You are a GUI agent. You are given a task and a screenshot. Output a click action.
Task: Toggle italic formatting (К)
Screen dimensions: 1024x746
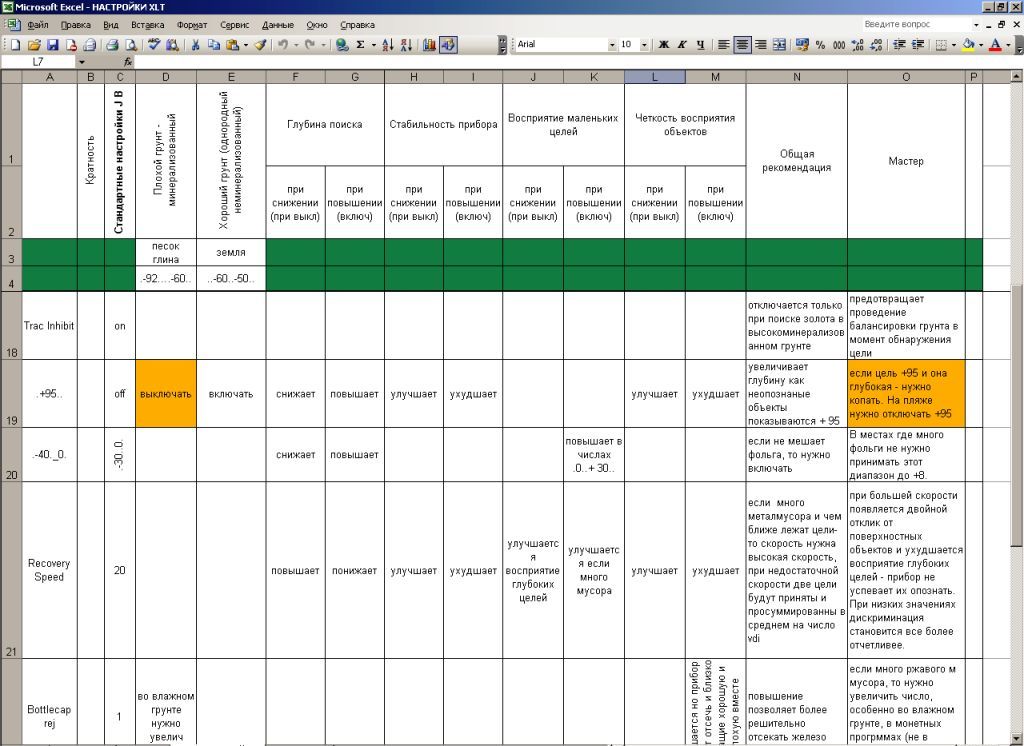(682, 45)
